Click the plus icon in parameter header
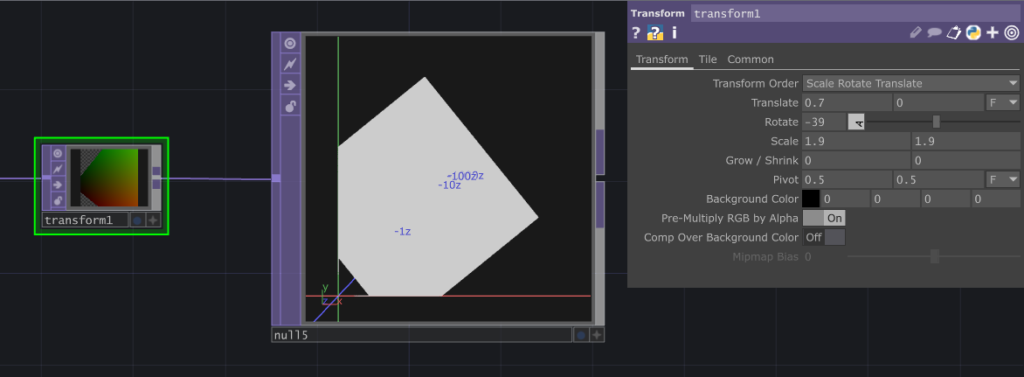Image resolution: width=1024 pixels, height=377 pixels. click(993, 32)
